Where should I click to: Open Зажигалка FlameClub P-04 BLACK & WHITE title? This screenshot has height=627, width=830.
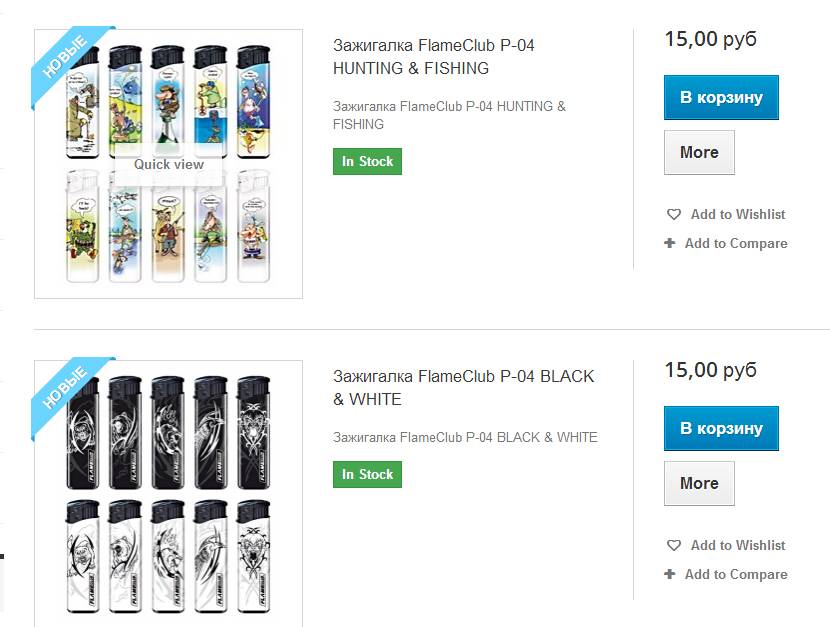tap(463, 388)
